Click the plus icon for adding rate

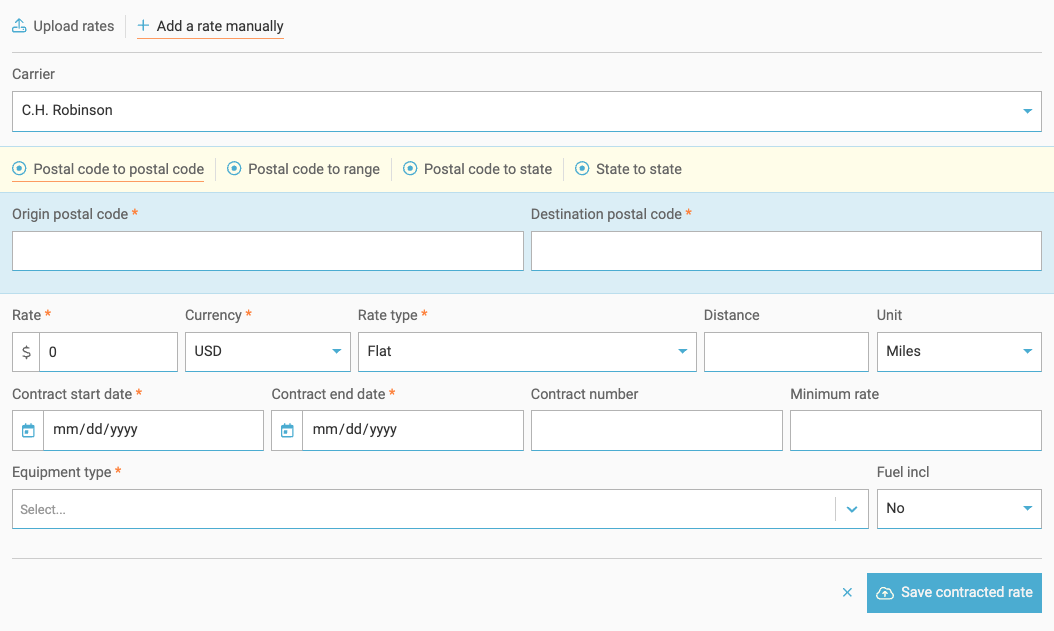[x=143, y=26]
